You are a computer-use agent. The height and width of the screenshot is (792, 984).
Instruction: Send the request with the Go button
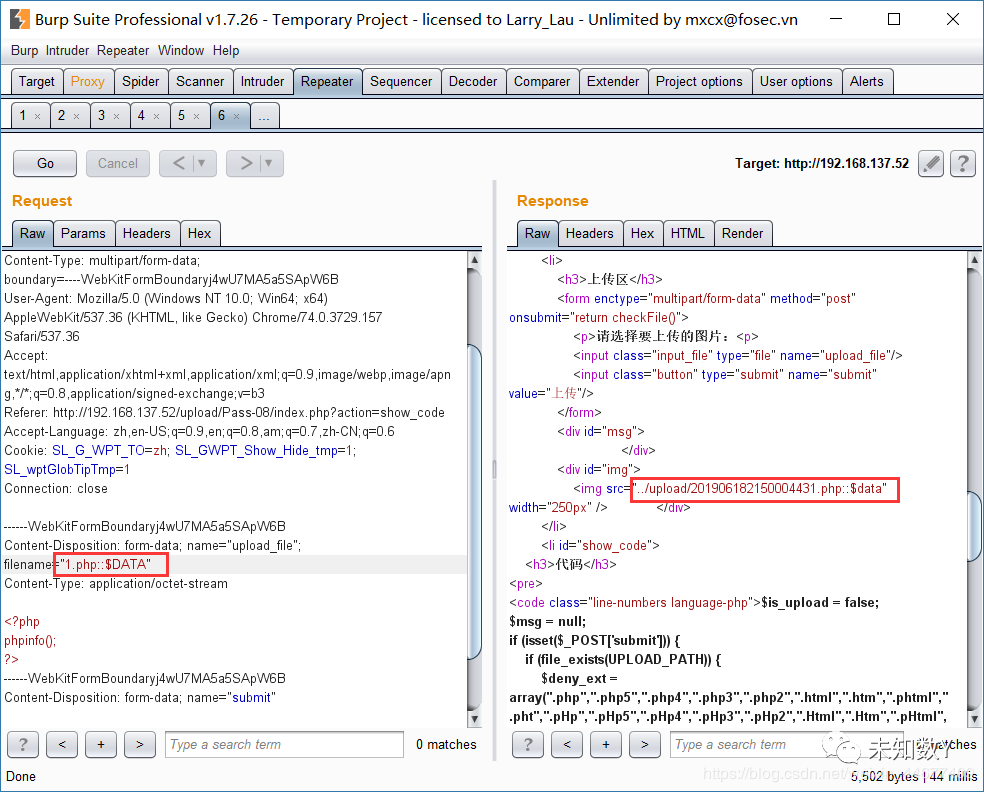[45, 163]
